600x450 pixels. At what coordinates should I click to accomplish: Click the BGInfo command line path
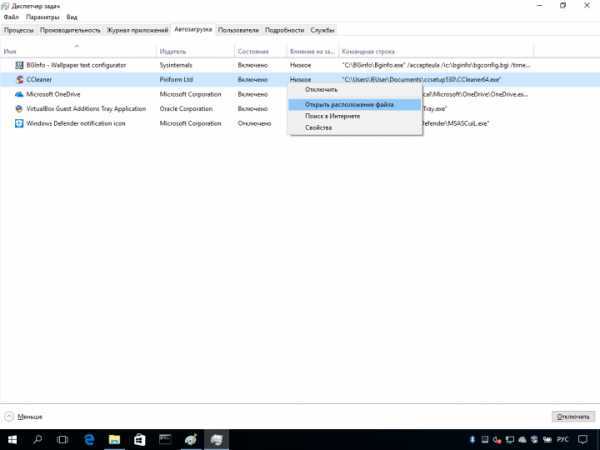436,65
